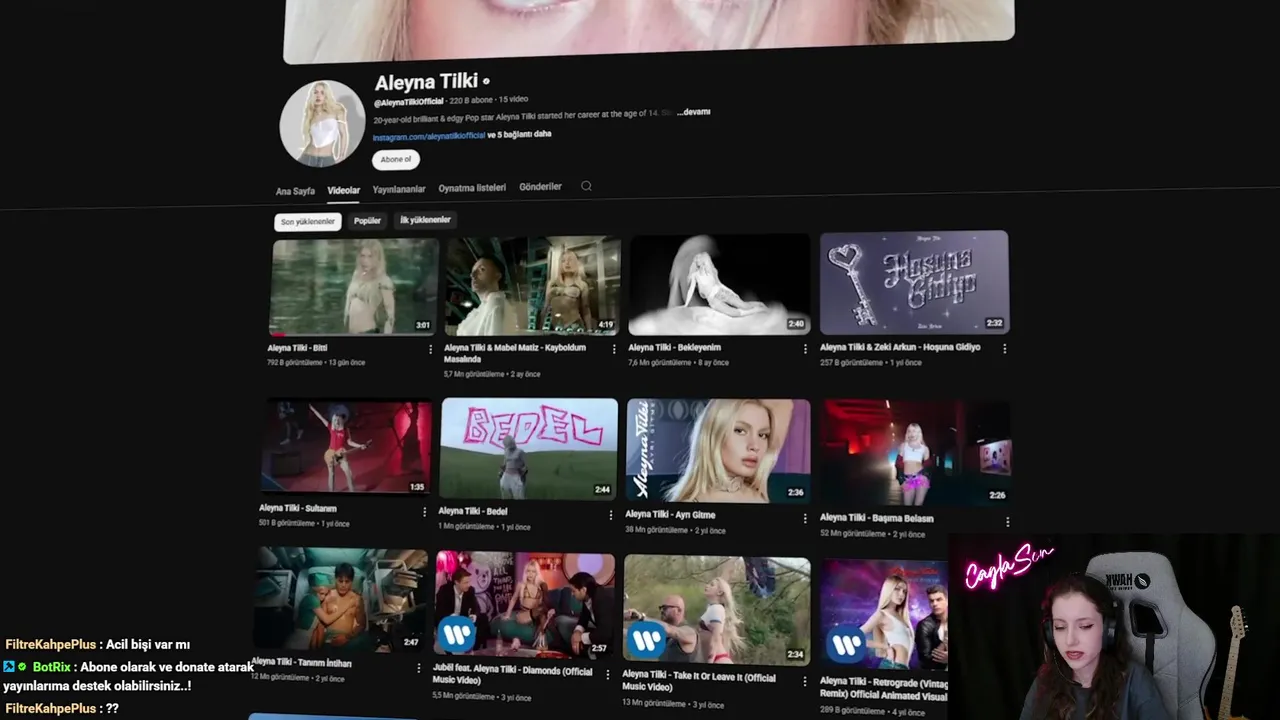Play the Aleyna Tilki - Bitti thumbnail

tap(354, 287)
